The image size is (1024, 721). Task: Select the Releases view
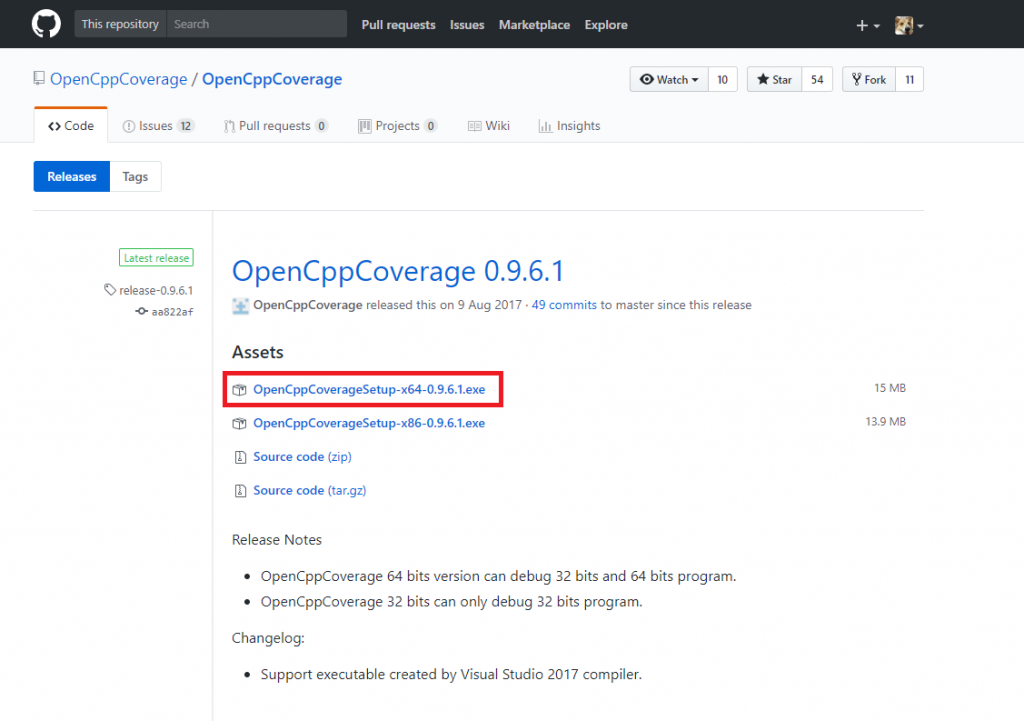pos(71,176)
